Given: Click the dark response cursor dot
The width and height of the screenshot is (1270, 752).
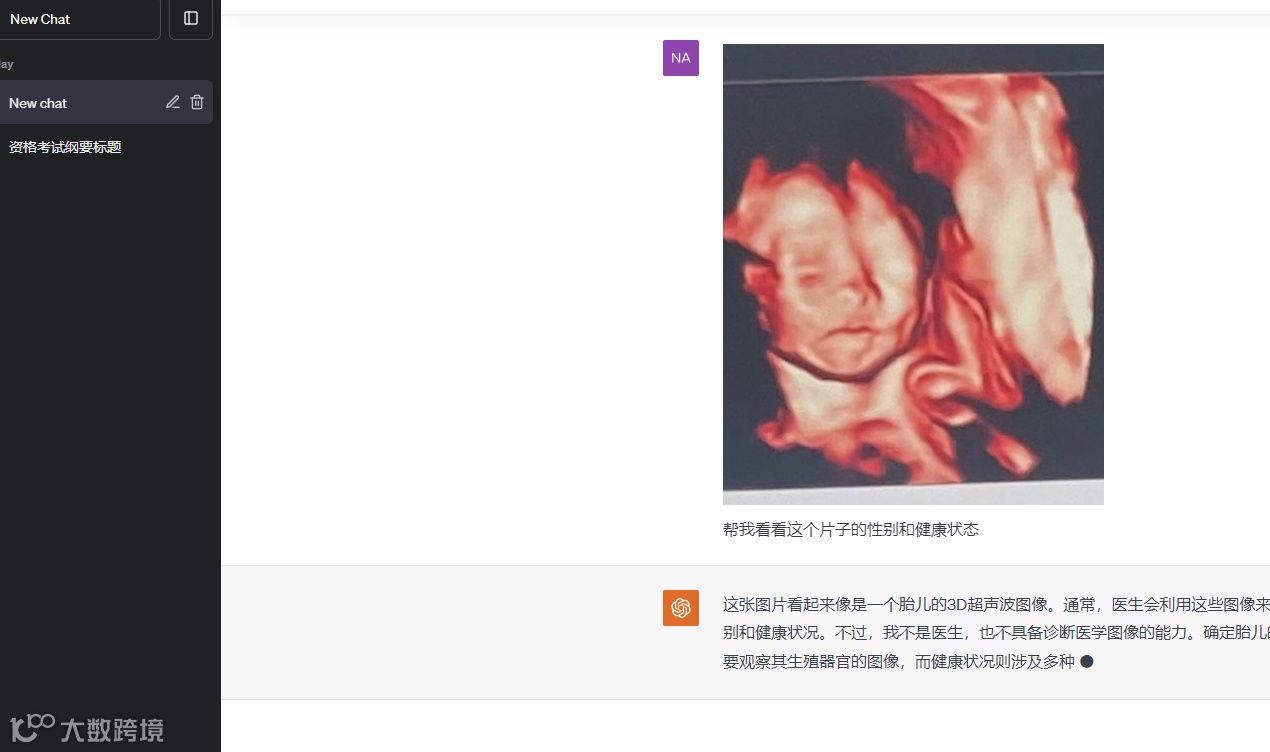Looking at the screenshot, I should 1087,661.
